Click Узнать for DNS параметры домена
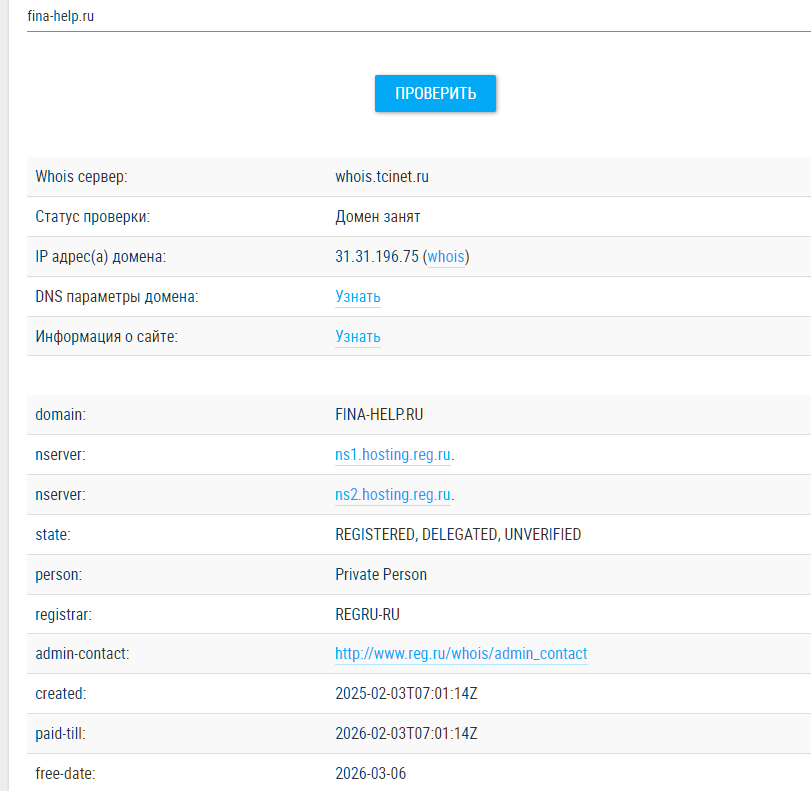 pos(357,297)
